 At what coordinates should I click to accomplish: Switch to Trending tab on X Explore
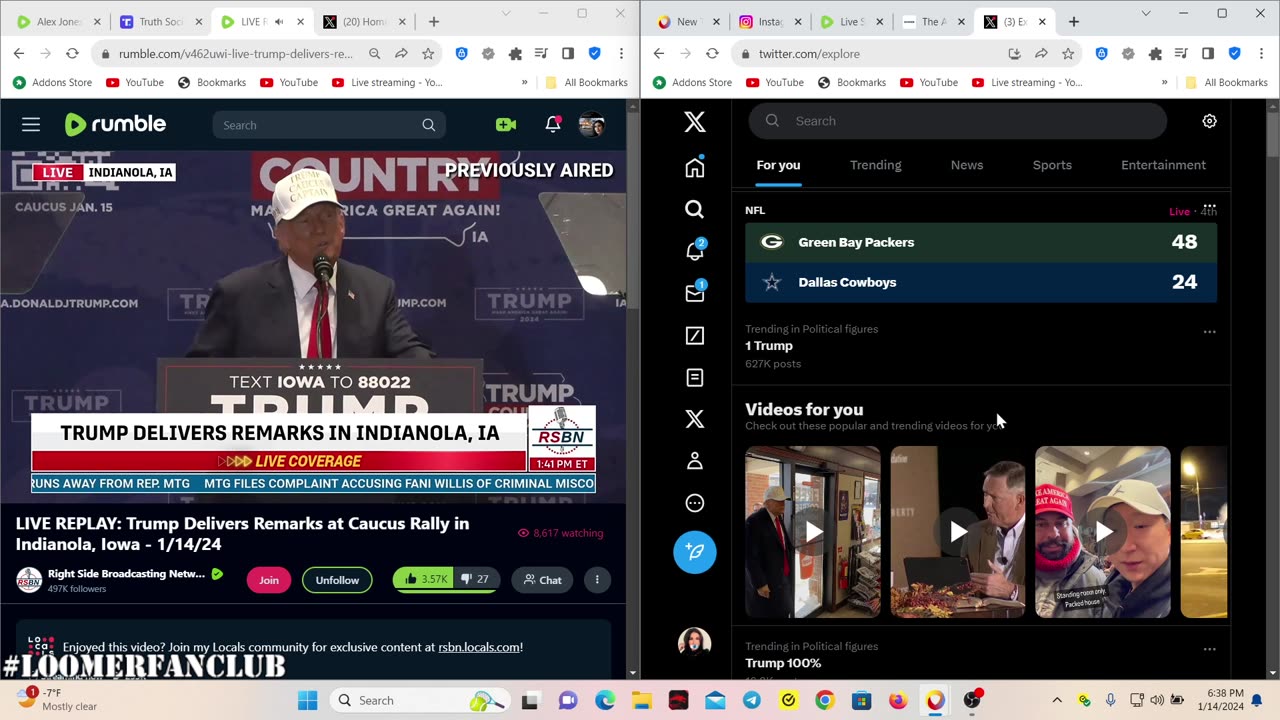point(875,165)
